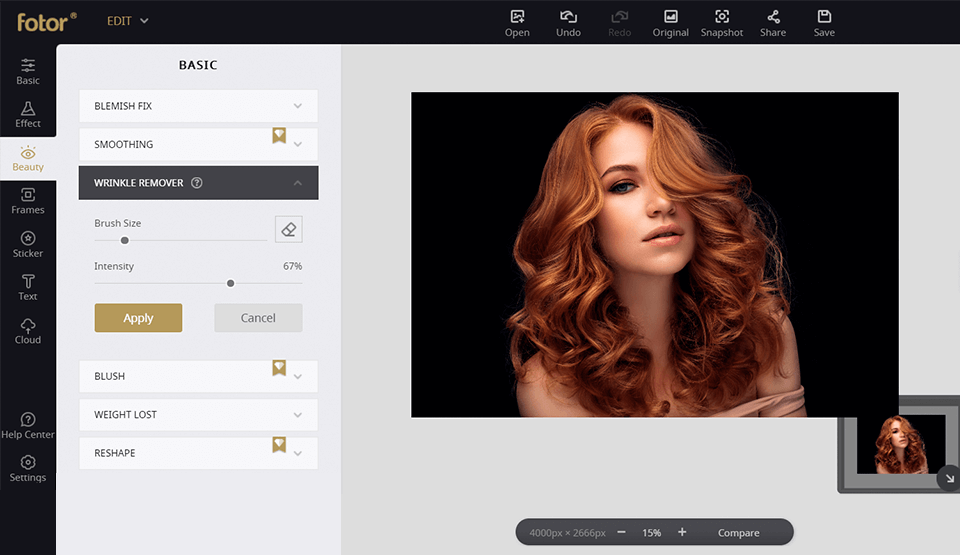Save the image using Save icon
The height and width of the screenshot is (555, 960).
click(x=824, y=22)
